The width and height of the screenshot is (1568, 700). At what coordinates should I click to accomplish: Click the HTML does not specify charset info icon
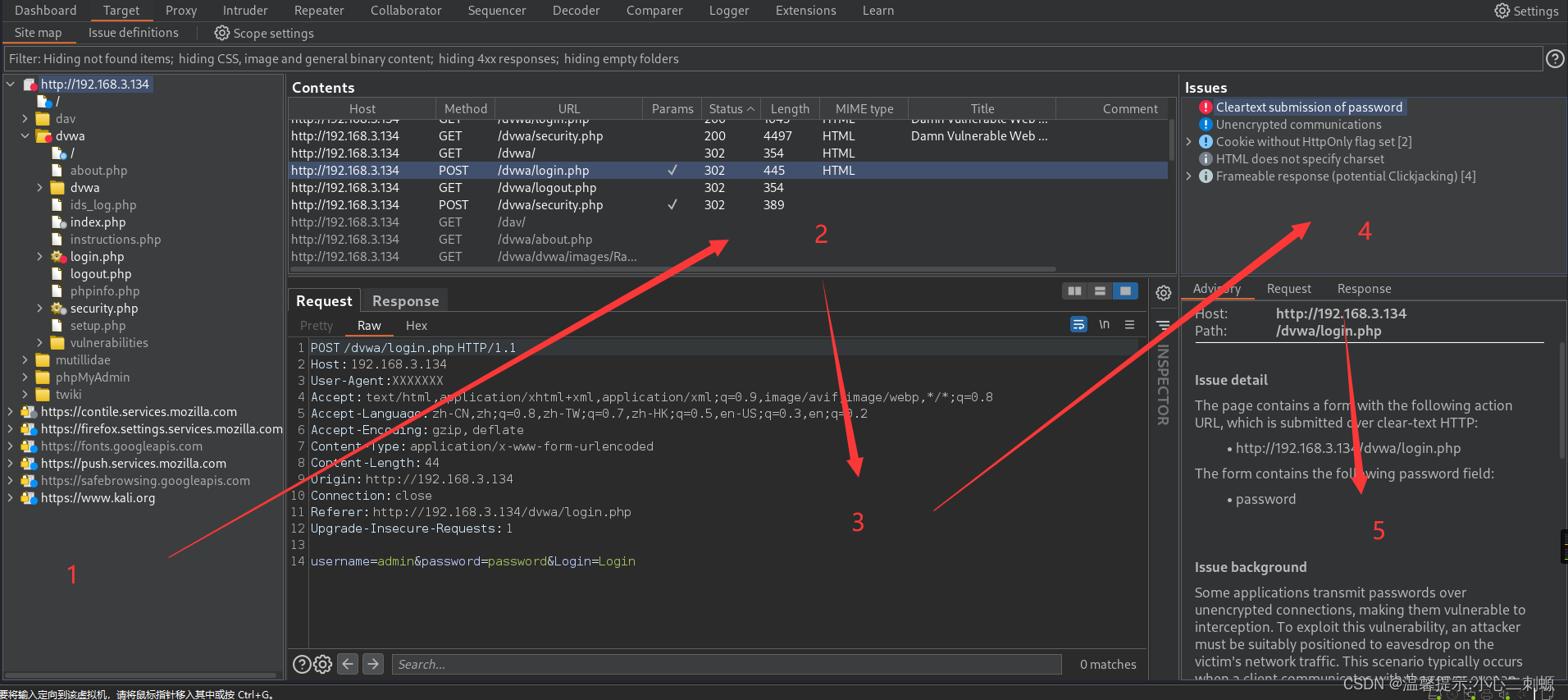click(x=1206, y=159)
